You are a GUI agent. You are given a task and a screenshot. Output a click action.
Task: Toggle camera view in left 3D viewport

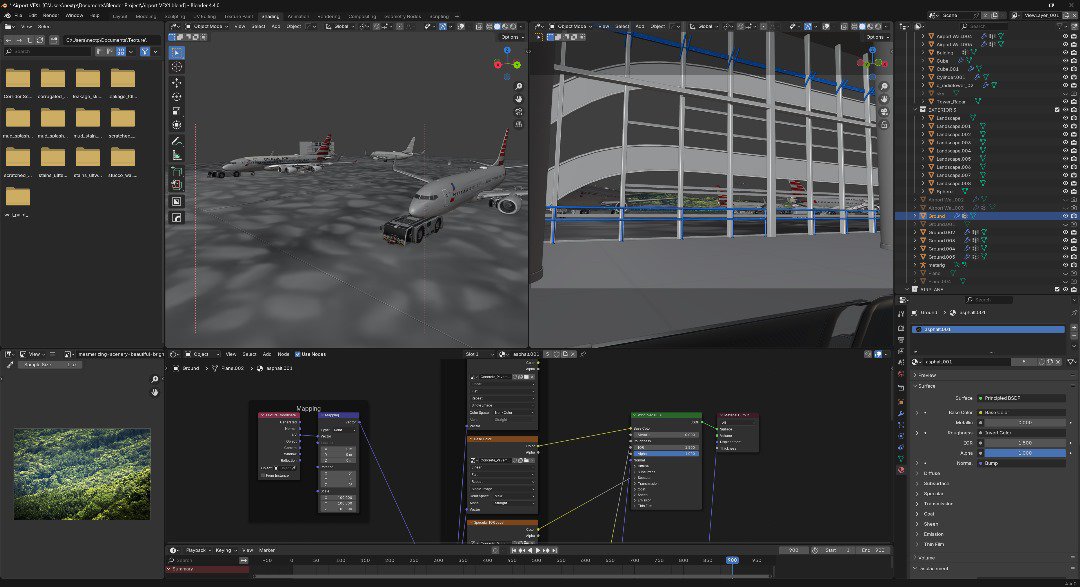point(518,112)
